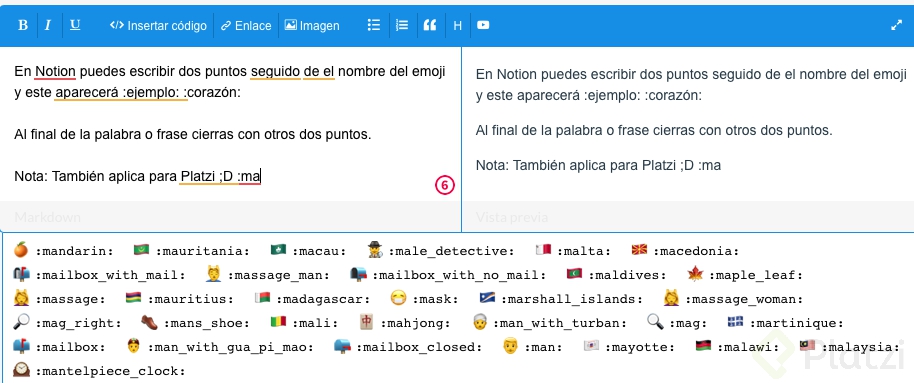The image size is (914, 383).
Task: Pick the :mandarin: emoji suggestion
Action: point(64,251)
